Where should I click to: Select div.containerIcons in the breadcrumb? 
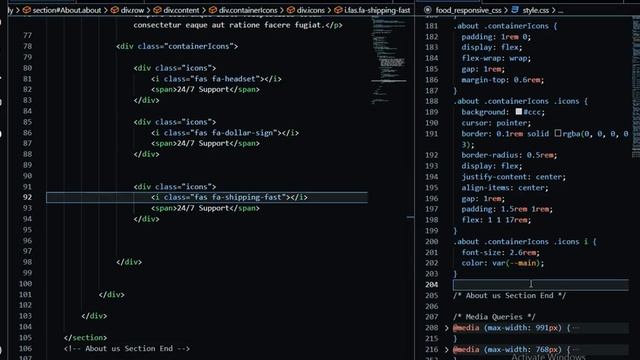click(x=248, y=10)
